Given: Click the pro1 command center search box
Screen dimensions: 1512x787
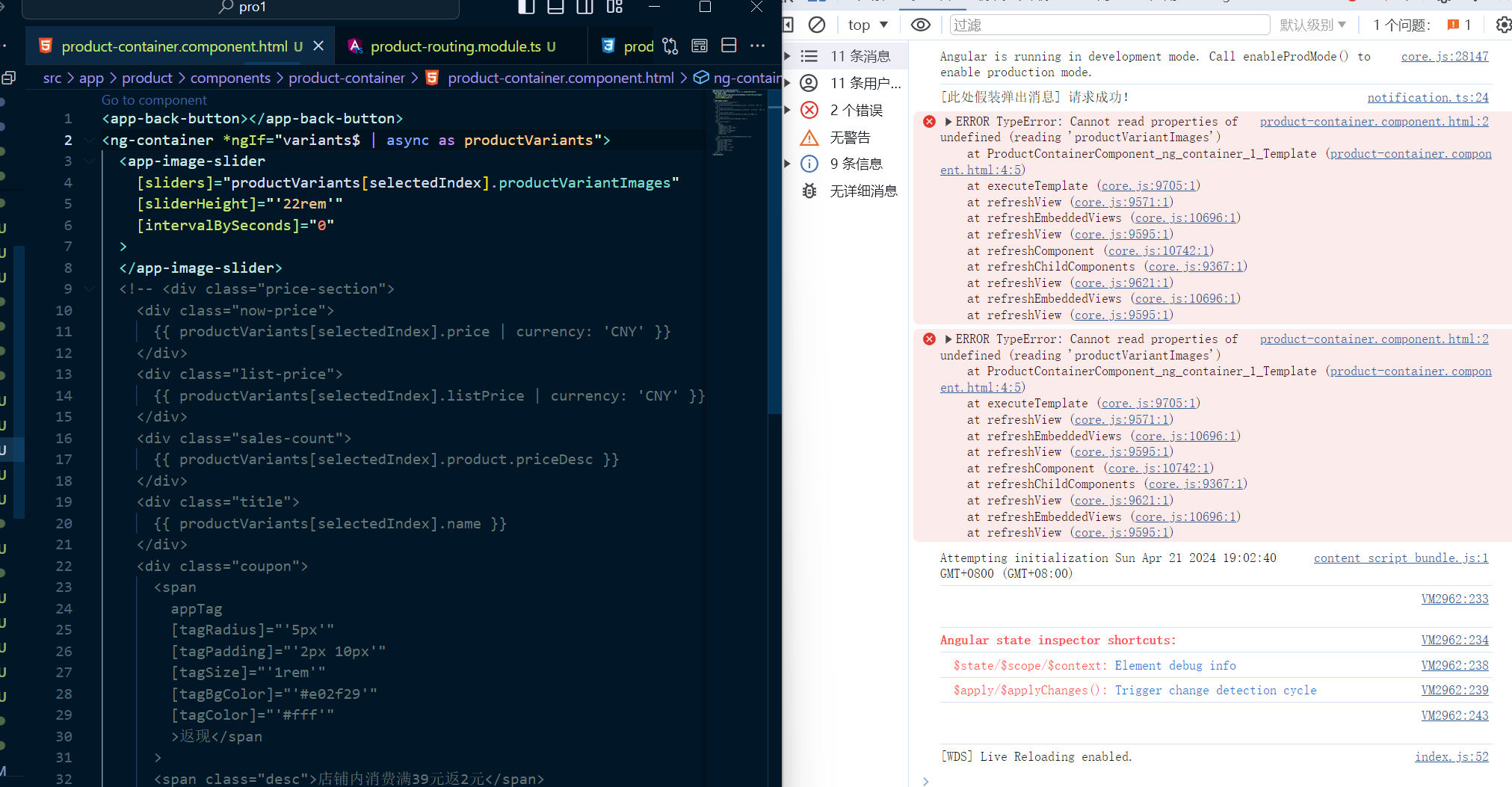Looking at the screenshot, I should pyautogui.click(x=241, y=7).
